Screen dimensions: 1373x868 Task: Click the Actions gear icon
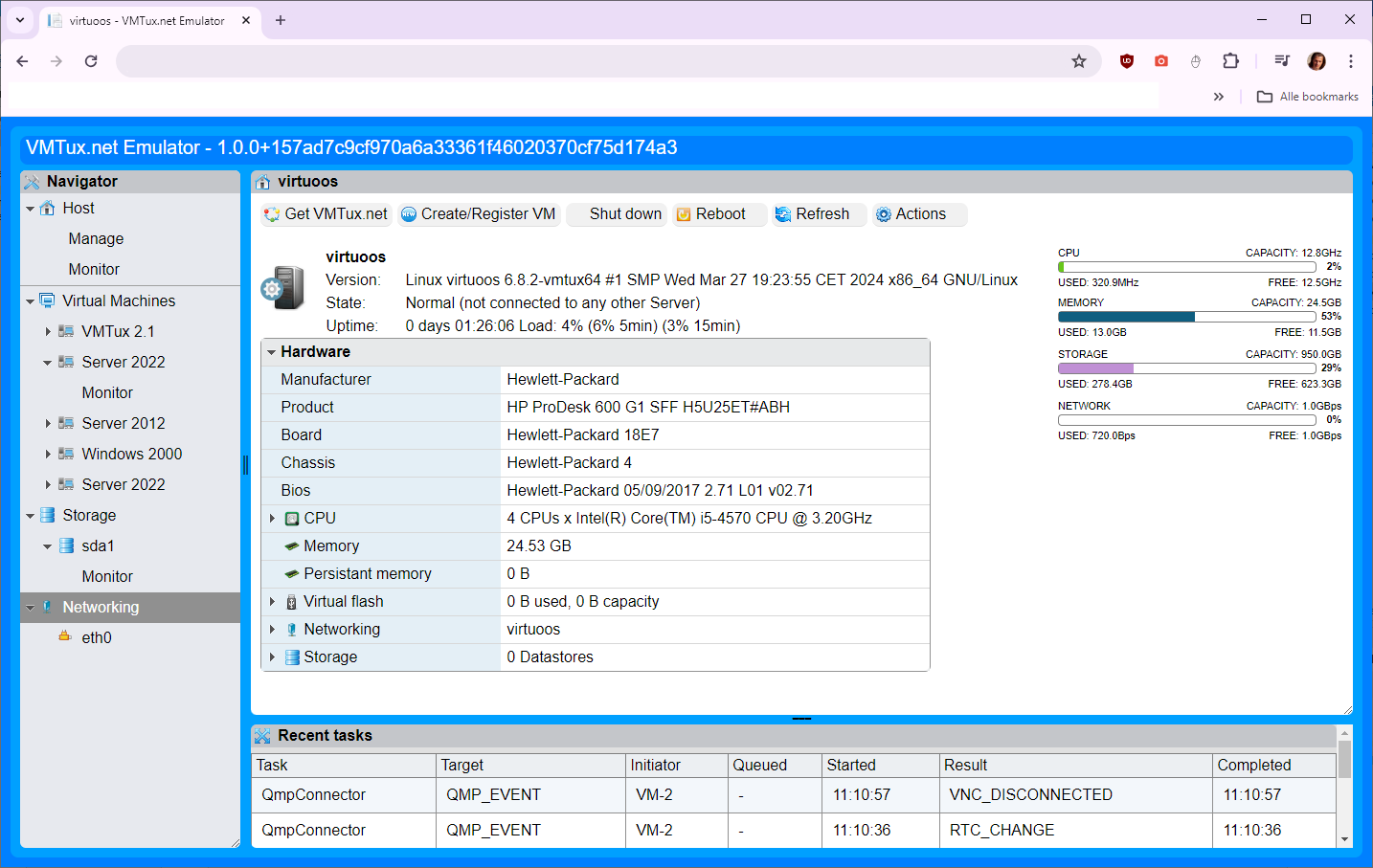(884, 214)
